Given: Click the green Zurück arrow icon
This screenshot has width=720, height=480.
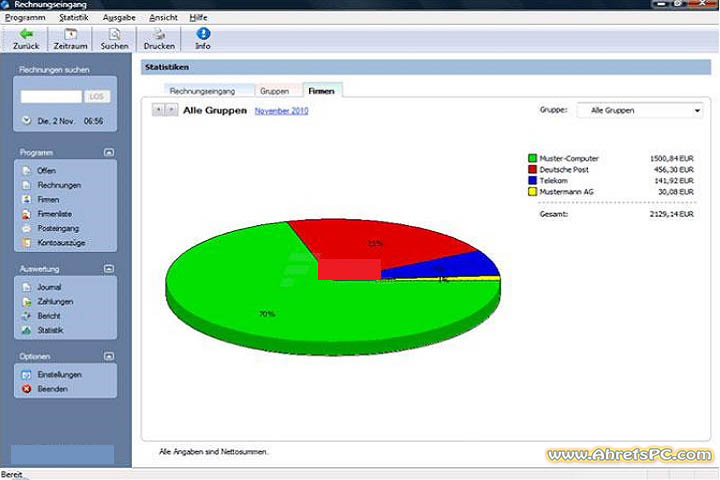Looking at the screenshot, I should (x=26, y=34).
